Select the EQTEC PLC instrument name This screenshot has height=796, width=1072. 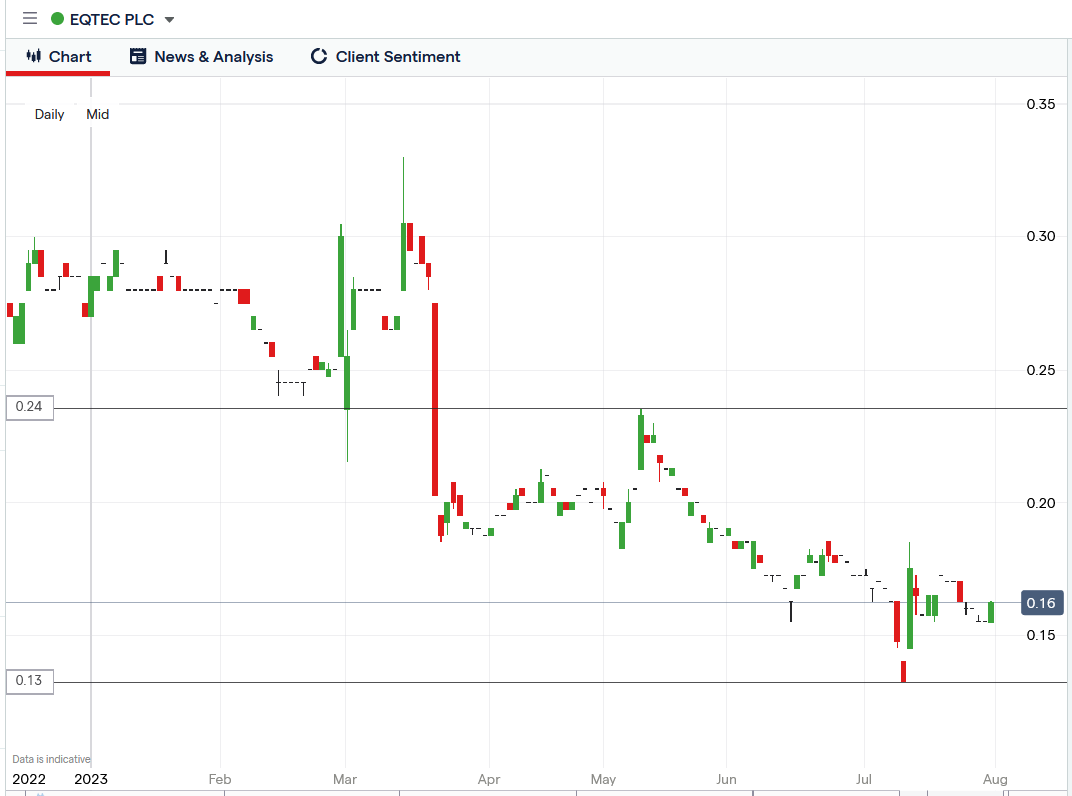[x=111, y=20]
